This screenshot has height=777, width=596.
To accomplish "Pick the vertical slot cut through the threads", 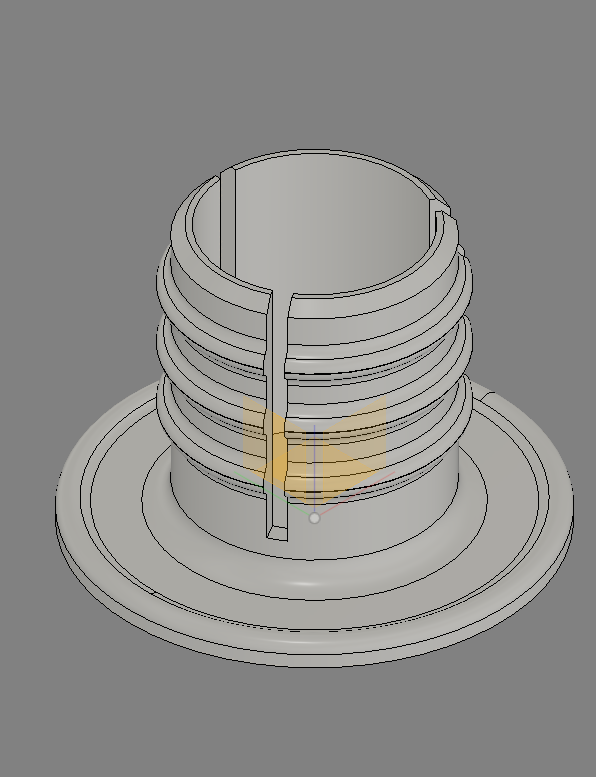I will (x=277, y=416).
